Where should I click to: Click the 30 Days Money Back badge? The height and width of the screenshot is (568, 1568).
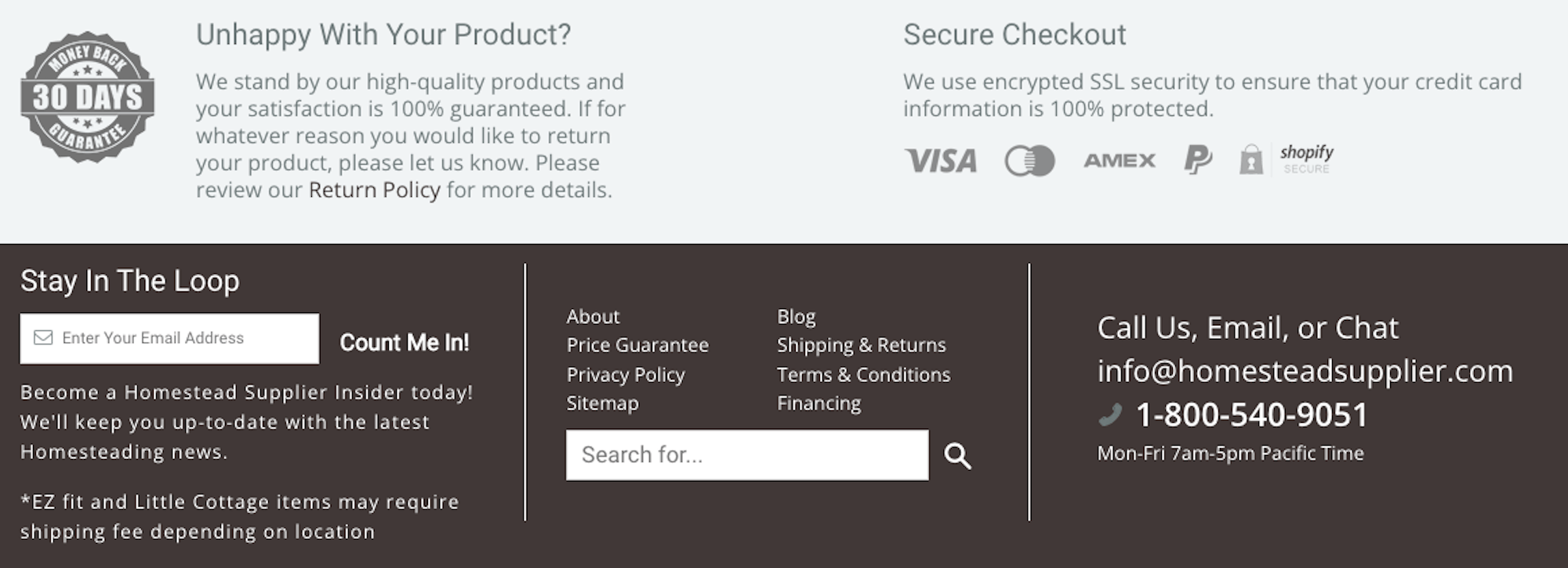click(x=87, y=97)
